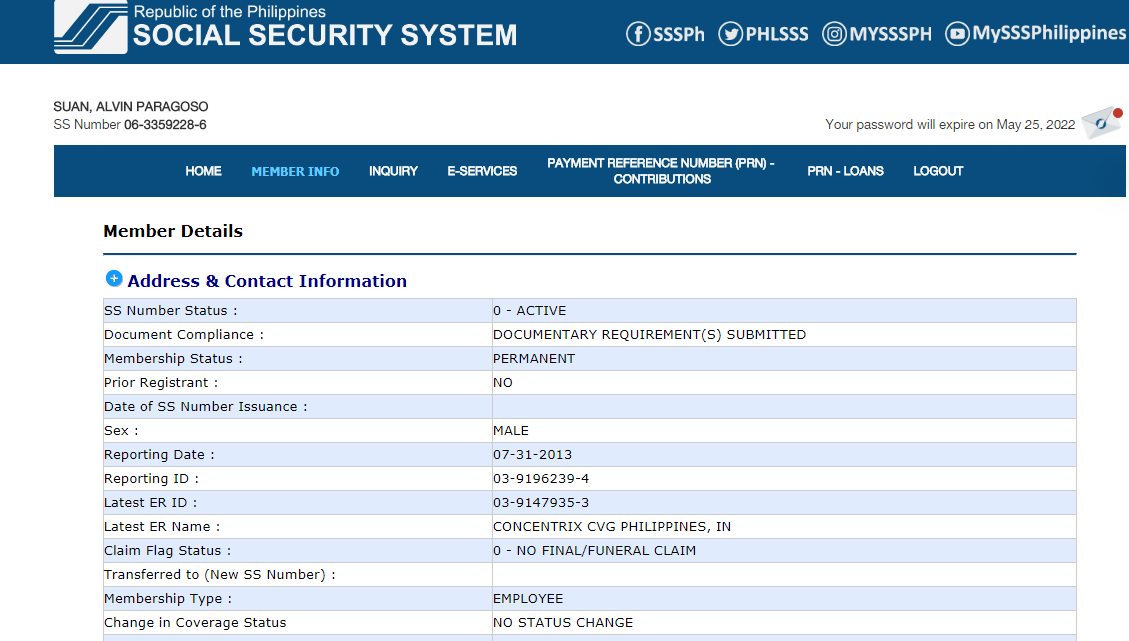The height and width of the screenshot is (641, 1129).
Task: Open the PHLSSS Twitter icon
Action: (731, 34)
